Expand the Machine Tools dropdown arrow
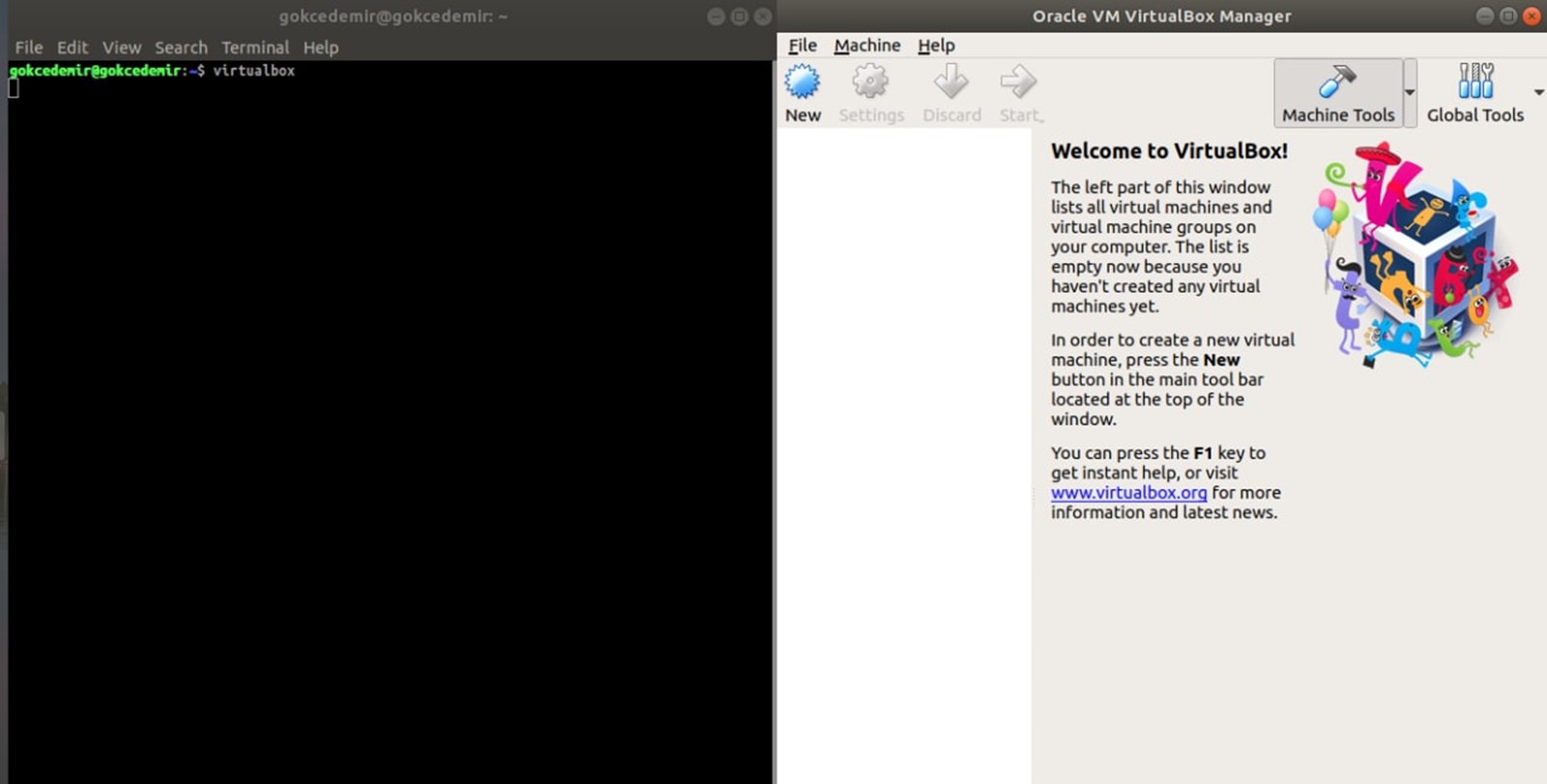 click(x=1410, y=93)
